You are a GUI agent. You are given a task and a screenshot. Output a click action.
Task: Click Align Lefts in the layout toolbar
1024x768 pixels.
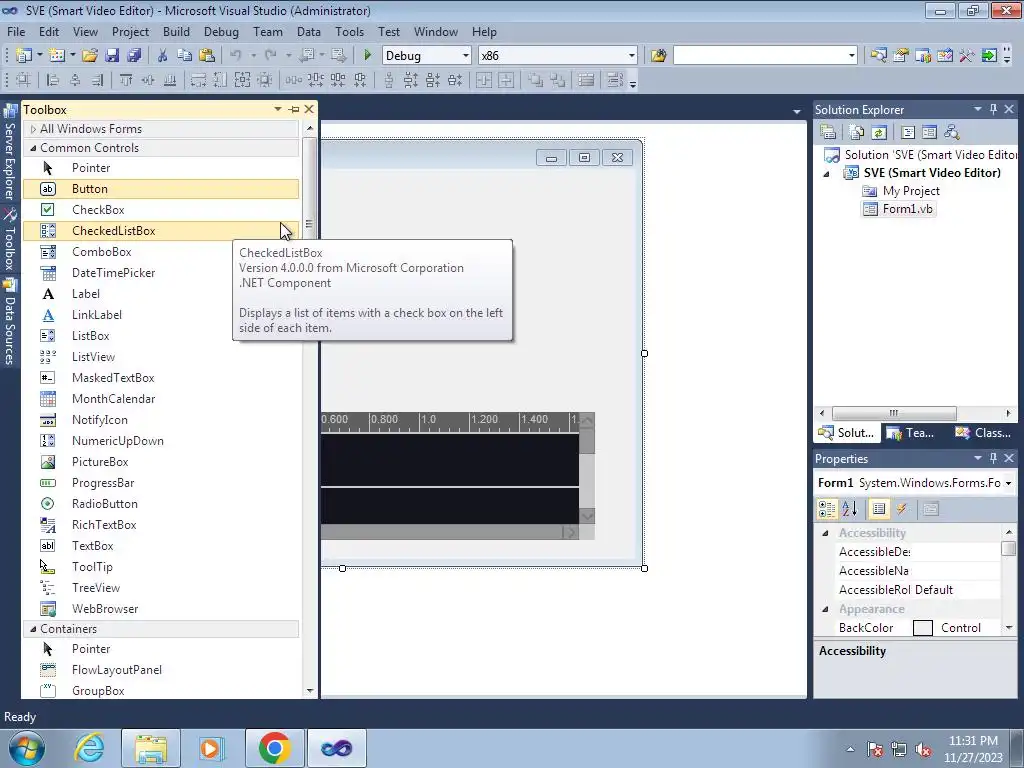(53, 80)
